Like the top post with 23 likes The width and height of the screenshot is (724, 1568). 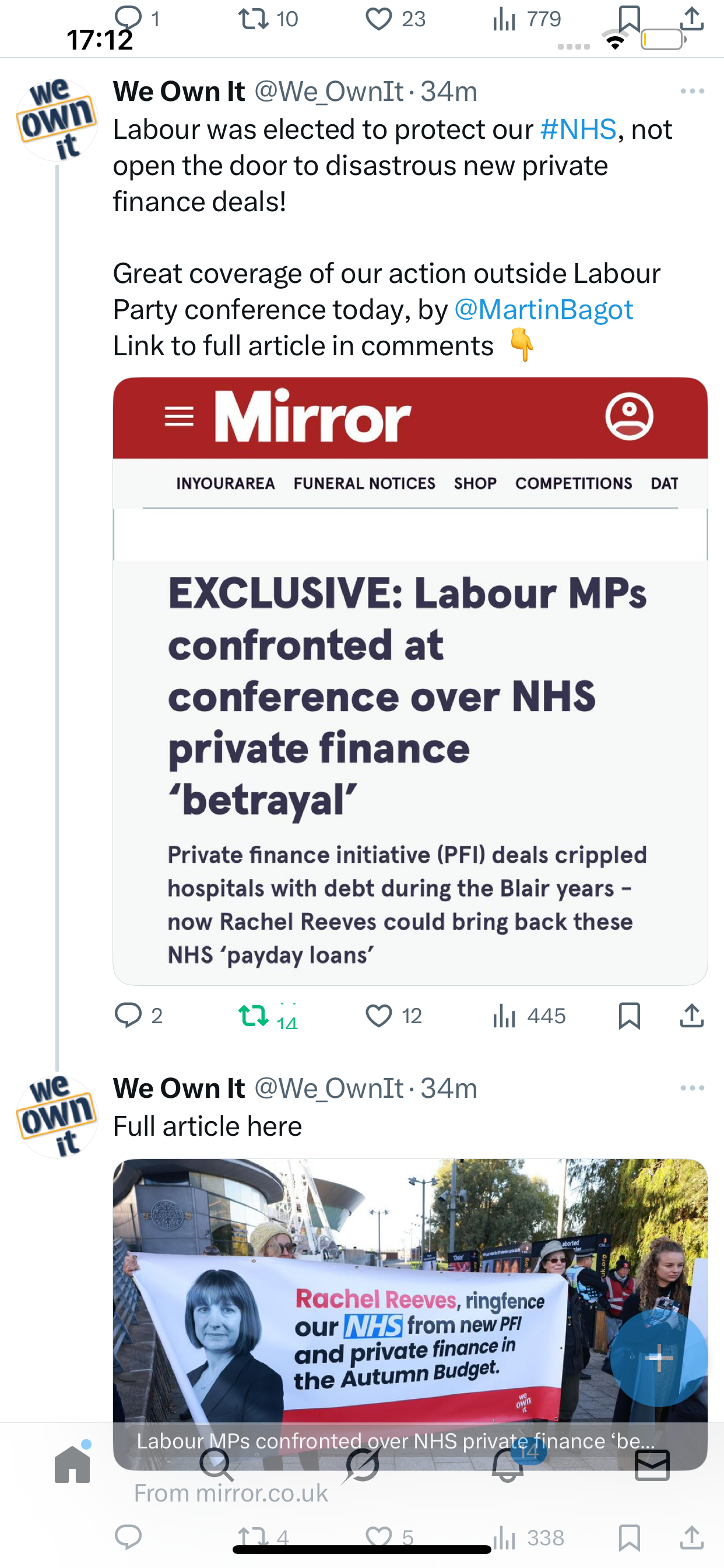pyautogui.click(x=378, y=19)
